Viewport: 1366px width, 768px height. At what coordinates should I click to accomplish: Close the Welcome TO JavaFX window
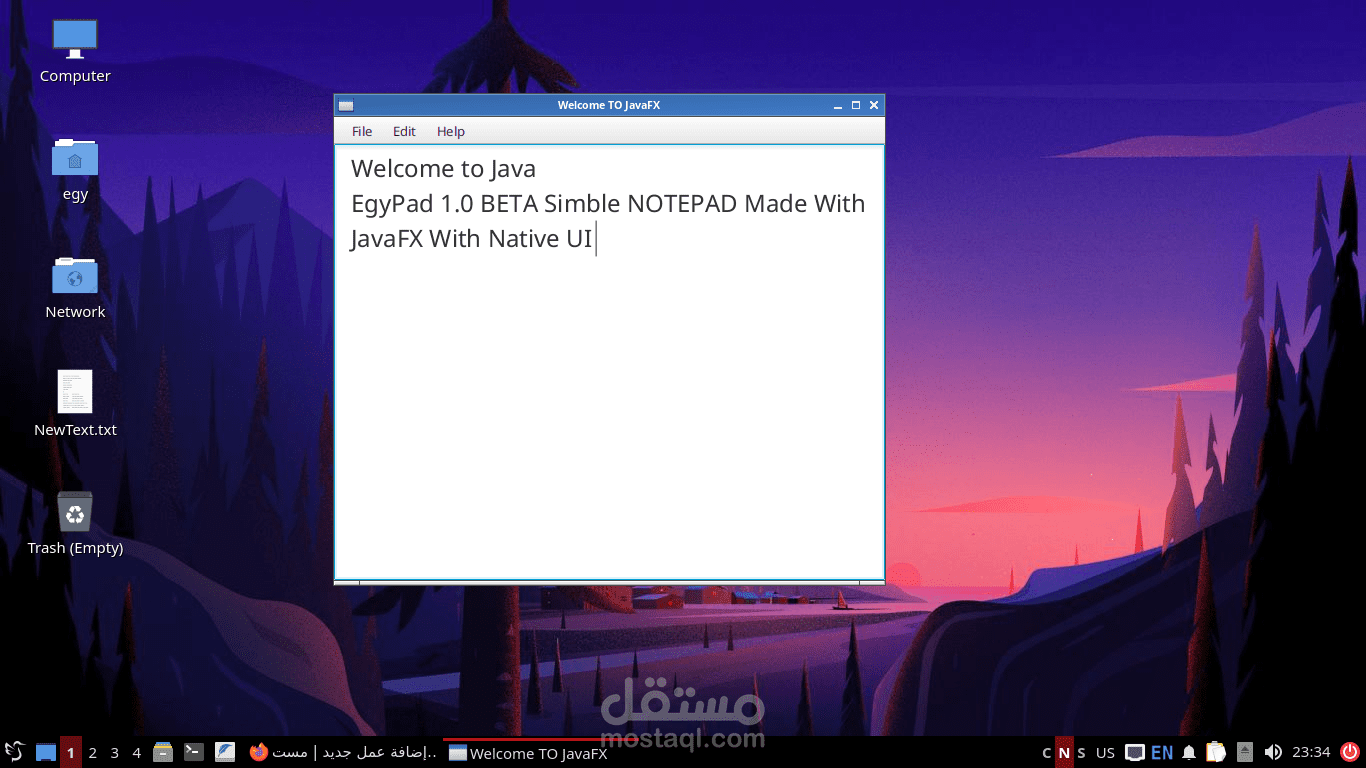coord(874,105)
